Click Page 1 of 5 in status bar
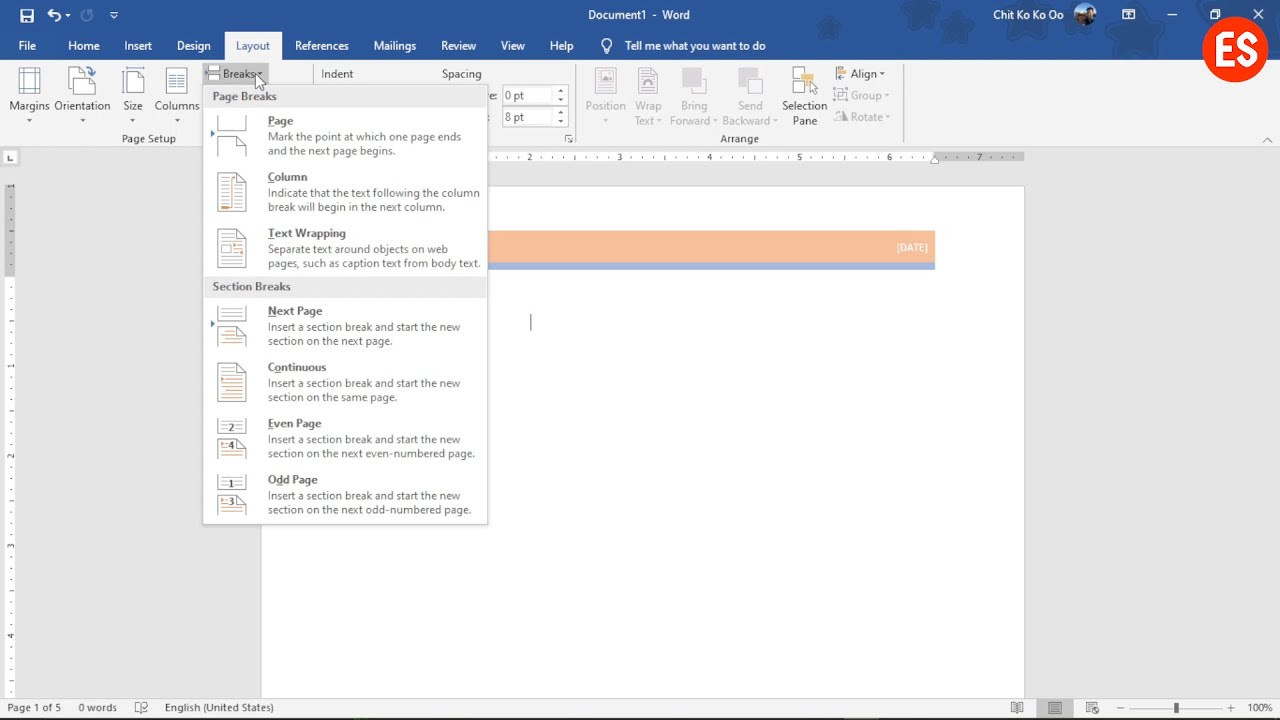1280x720 pixels. tap(34, 708)
